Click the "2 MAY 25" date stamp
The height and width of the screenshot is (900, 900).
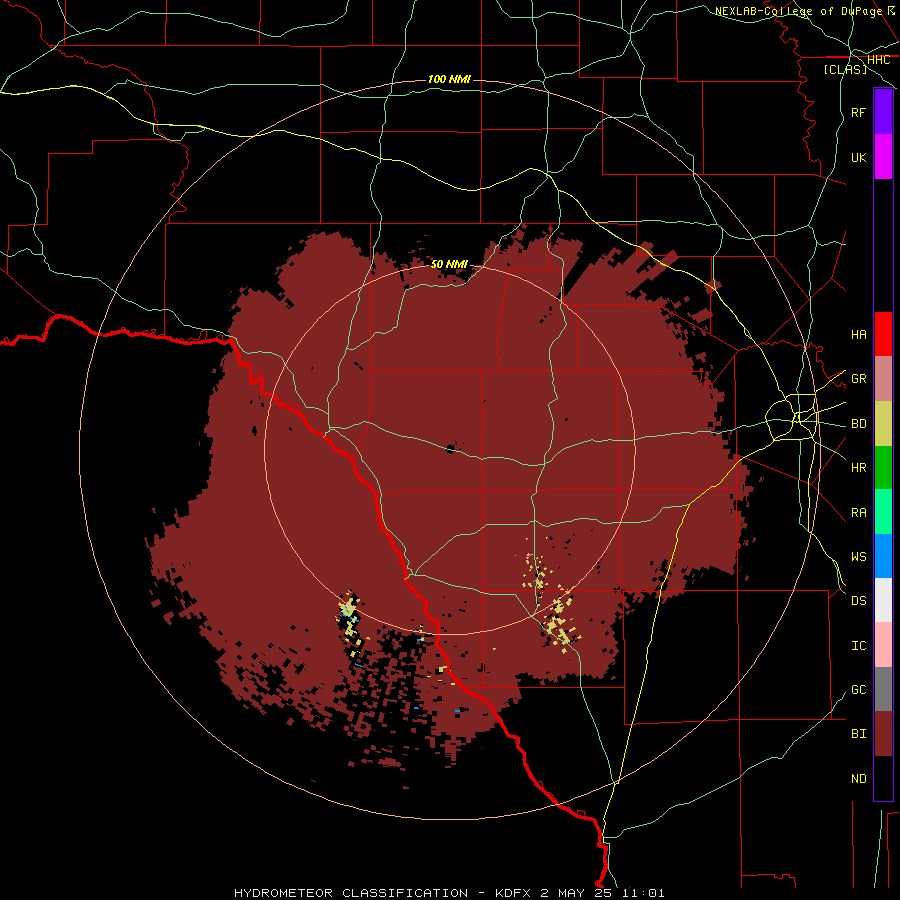pos(576,893)
